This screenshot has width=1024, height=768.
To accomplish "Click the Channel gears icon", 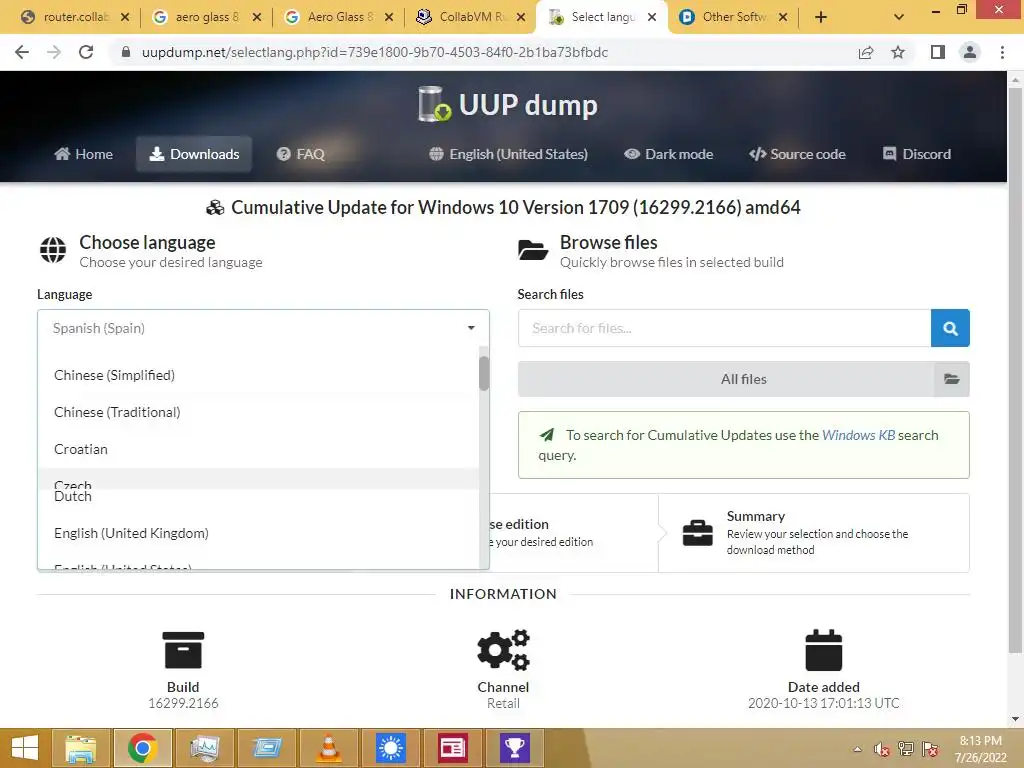I will [504, 650].
